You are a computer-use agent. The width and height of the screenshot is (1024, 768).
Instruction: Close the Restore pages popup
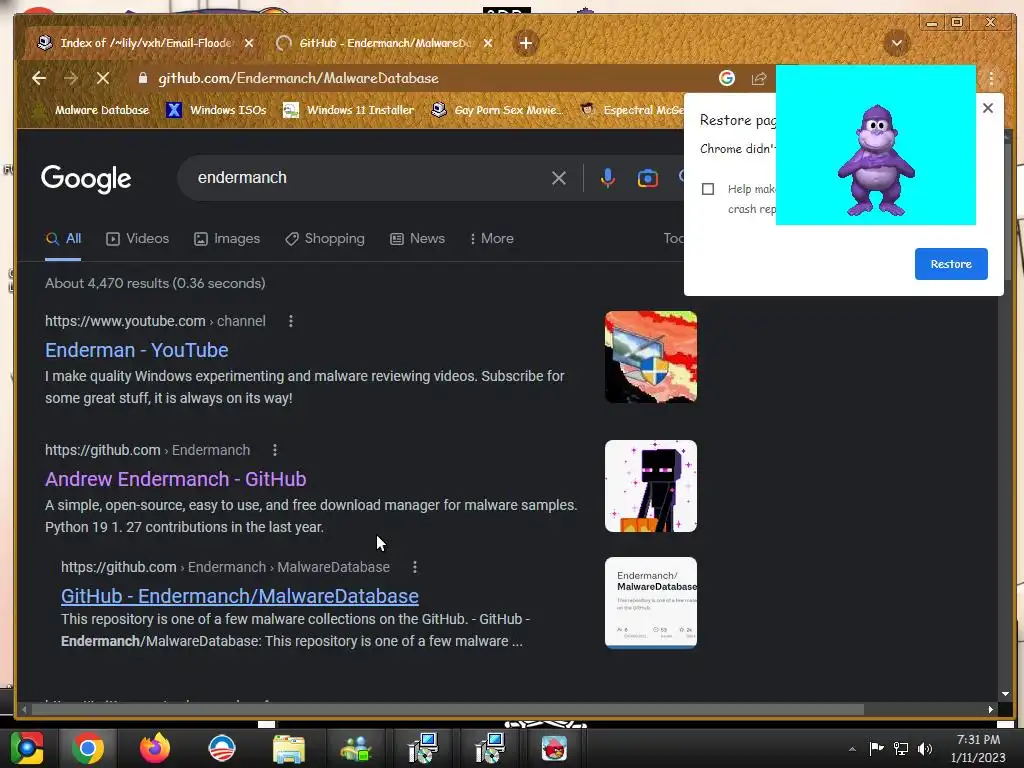point(988,108)
